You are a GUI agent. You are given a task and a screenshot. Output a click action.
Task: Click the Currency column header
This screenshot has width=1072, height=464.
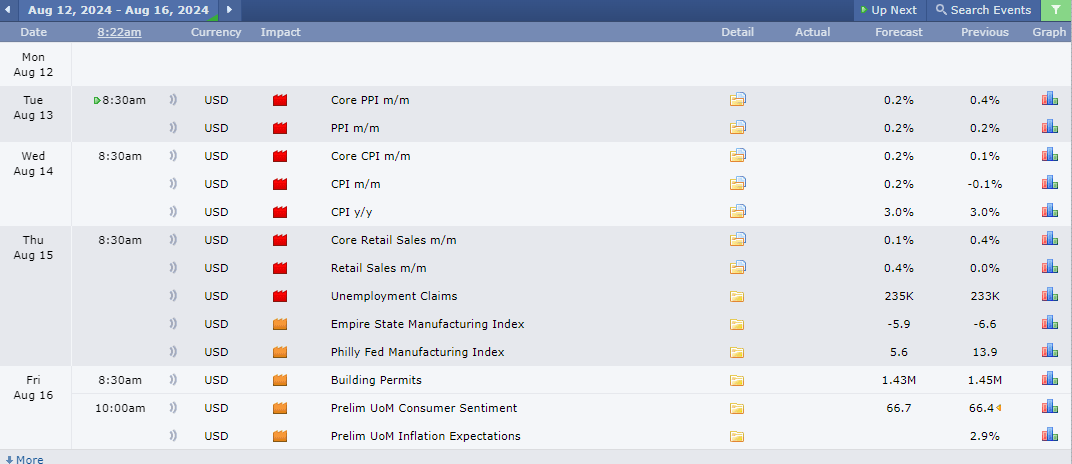pyautogui.click(x=216, y=32)
